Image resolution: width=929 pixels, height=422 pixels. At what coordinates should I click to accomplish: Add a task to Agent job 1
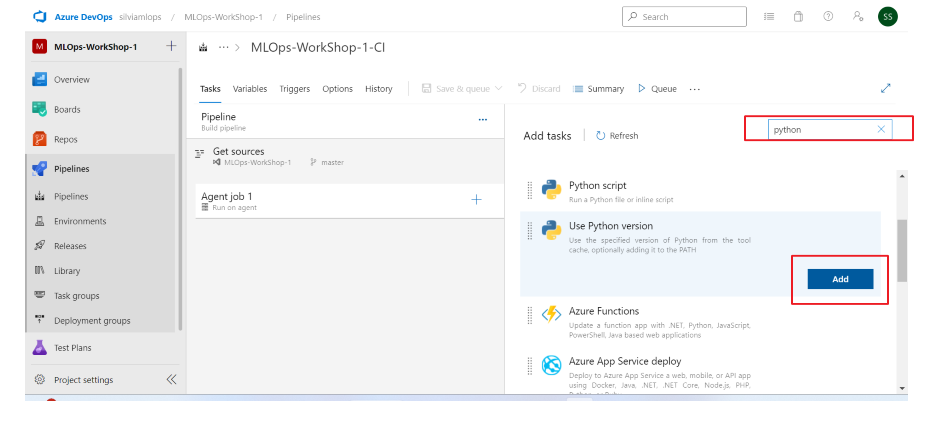coord(476,200)
